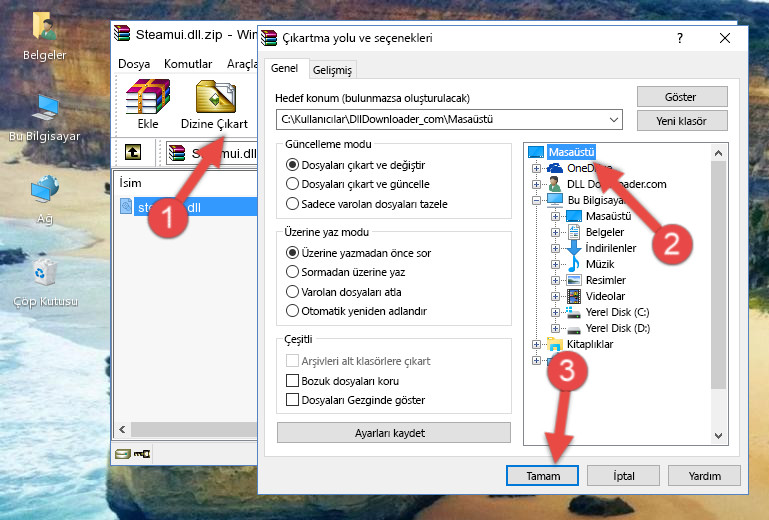Click the key password icon in status bar
The image size is (769, 520).
point(142,454)
